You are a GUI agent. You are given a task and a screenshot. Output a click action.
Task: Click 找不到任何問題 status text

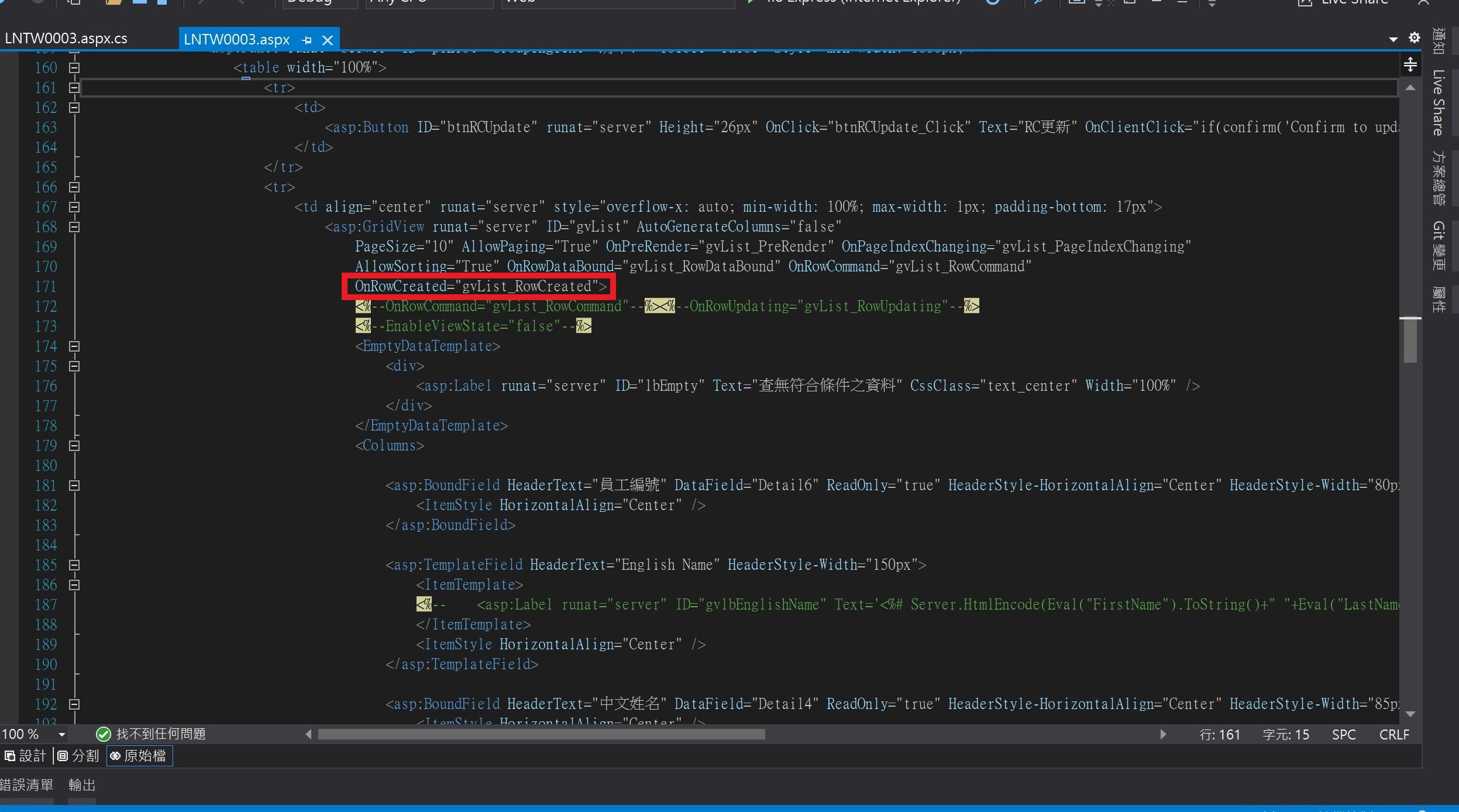(x=161, y=734)
